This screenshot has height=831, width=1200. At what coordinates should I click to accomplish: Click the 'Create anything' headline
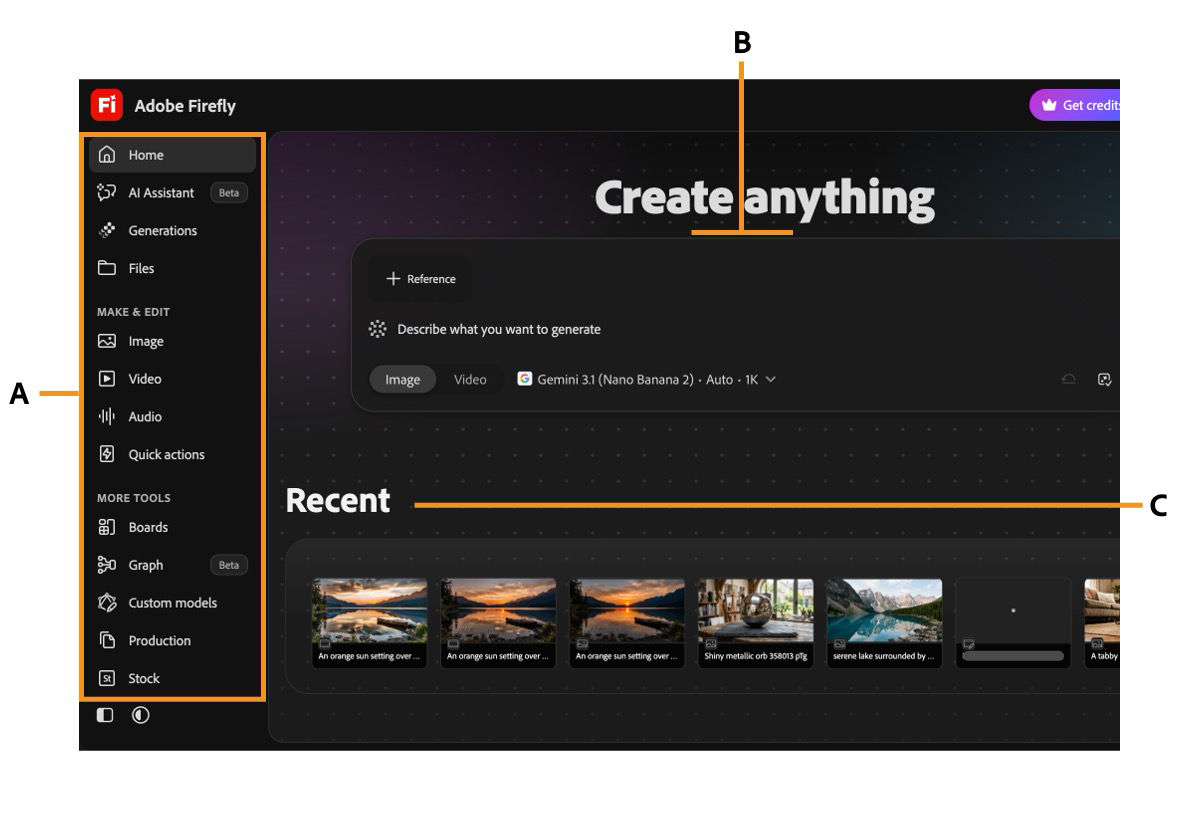[x=764, y=198]
